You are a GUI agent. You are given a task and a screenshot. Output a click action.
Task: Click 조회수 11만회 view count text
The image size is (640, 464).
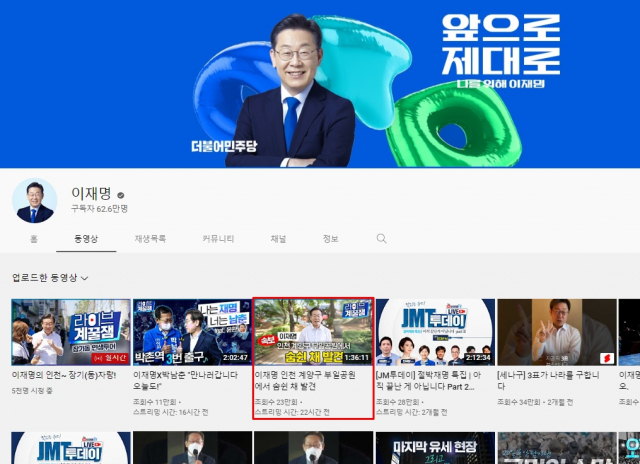tap(155, 402)
